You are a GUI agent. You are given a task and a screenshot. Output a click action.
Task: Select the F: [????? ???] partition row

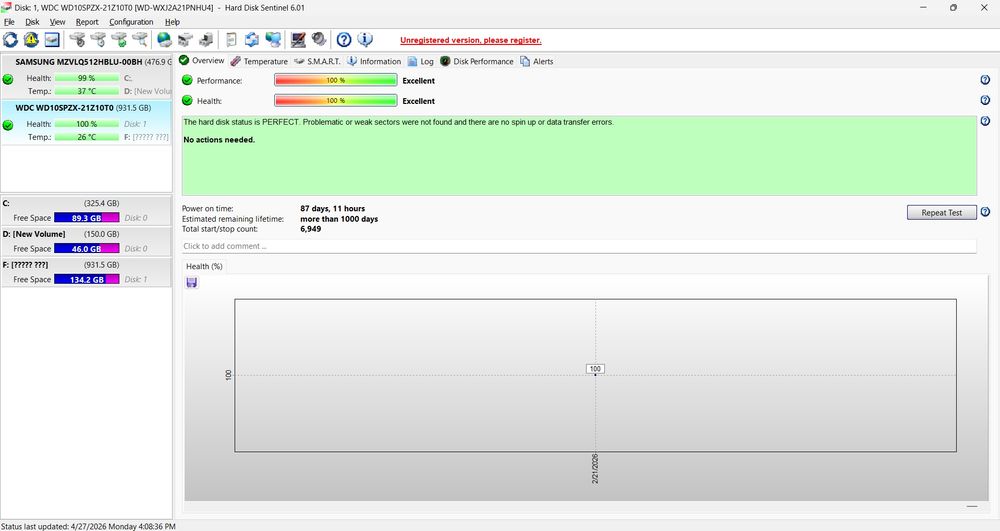pos(86,272)
